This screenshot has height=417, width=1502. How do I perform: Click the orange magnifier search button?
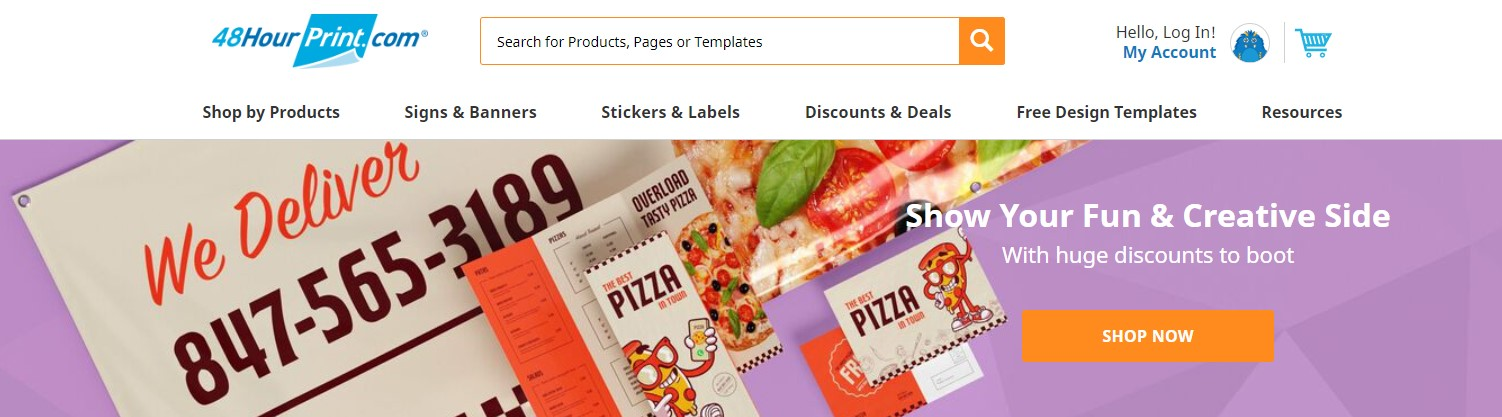[x=981, y=41]
